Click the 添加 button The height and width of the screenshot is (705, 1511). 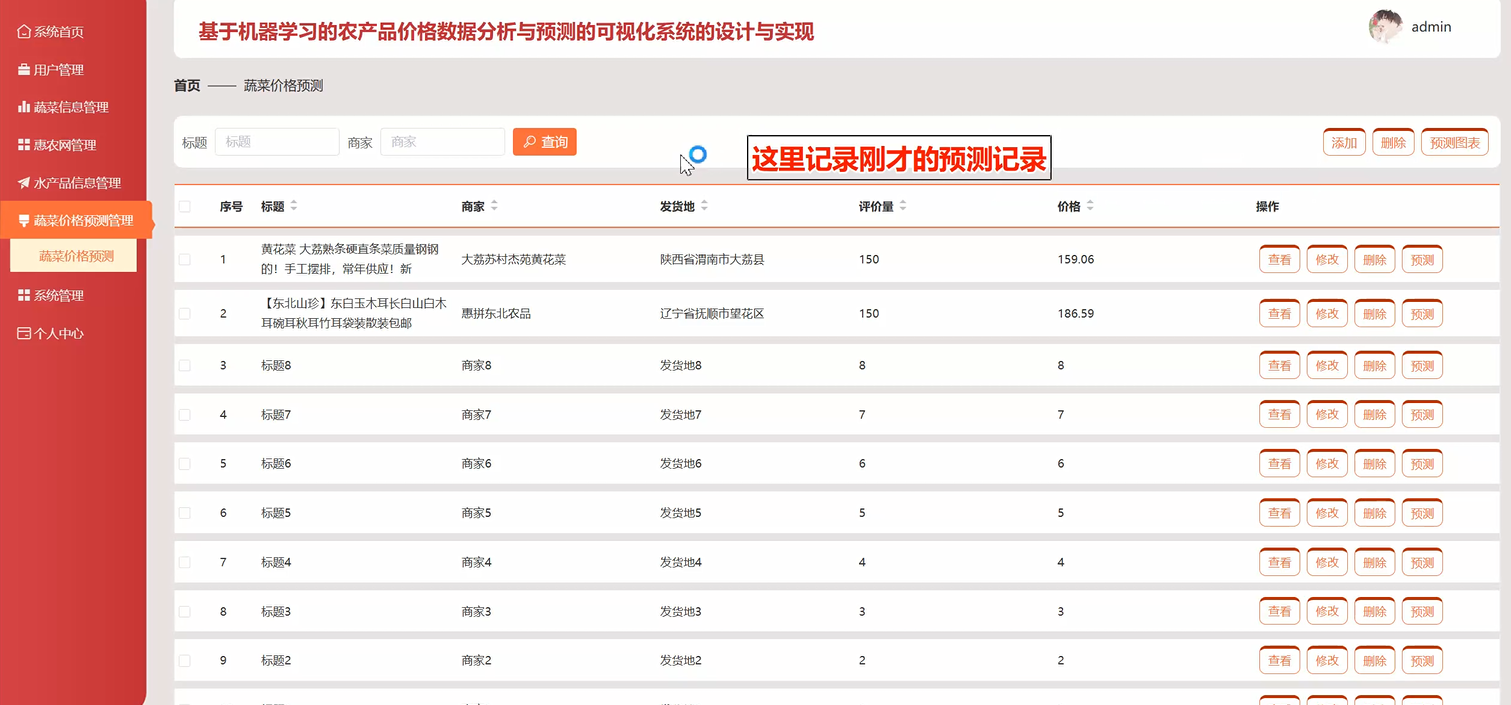(x=1344, y=143)
